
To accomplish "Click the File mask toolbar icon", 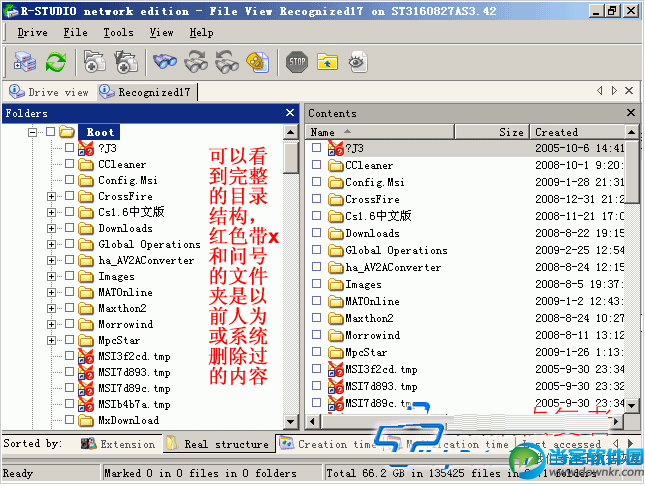I will click(x=258, y=62).
